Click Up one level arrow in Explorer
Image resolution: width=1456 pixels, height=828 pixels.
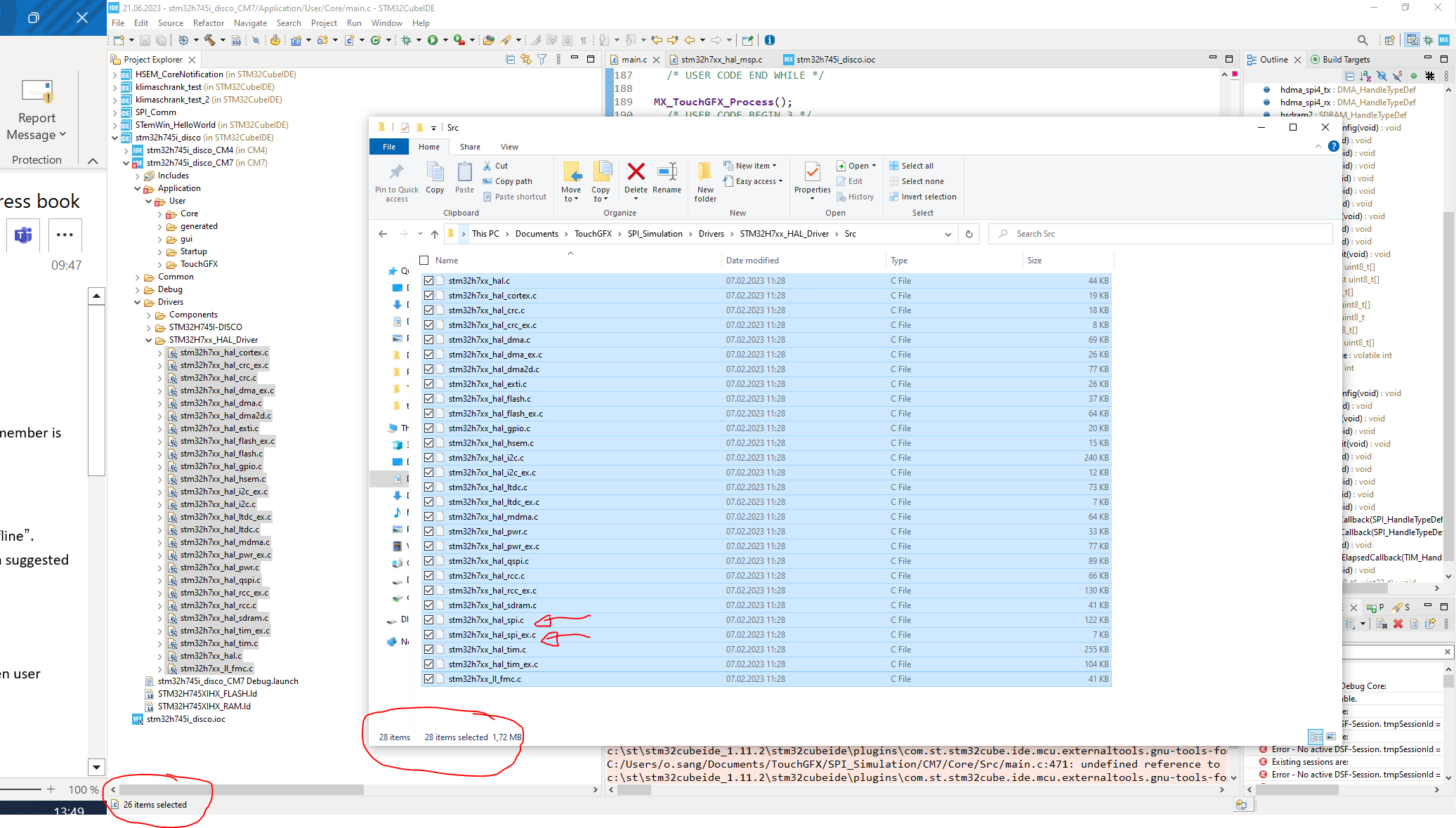tap(435, 234)
